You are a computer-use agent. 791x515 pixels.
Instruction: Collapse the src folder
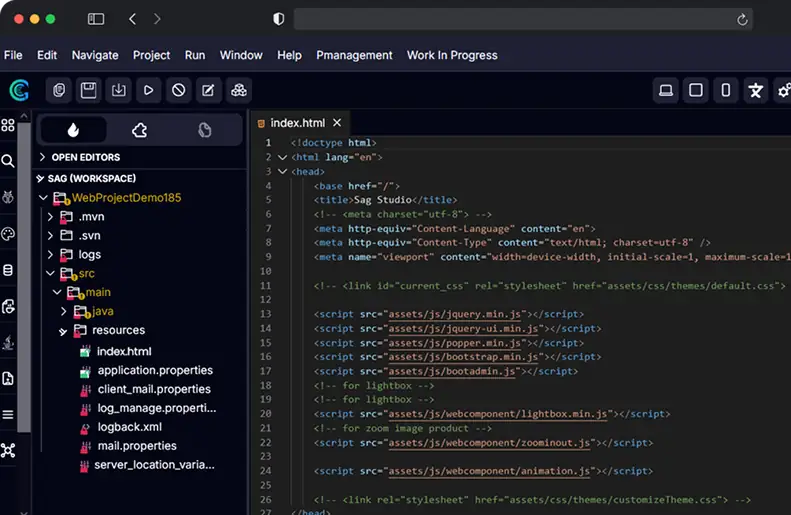click(50, 273)
